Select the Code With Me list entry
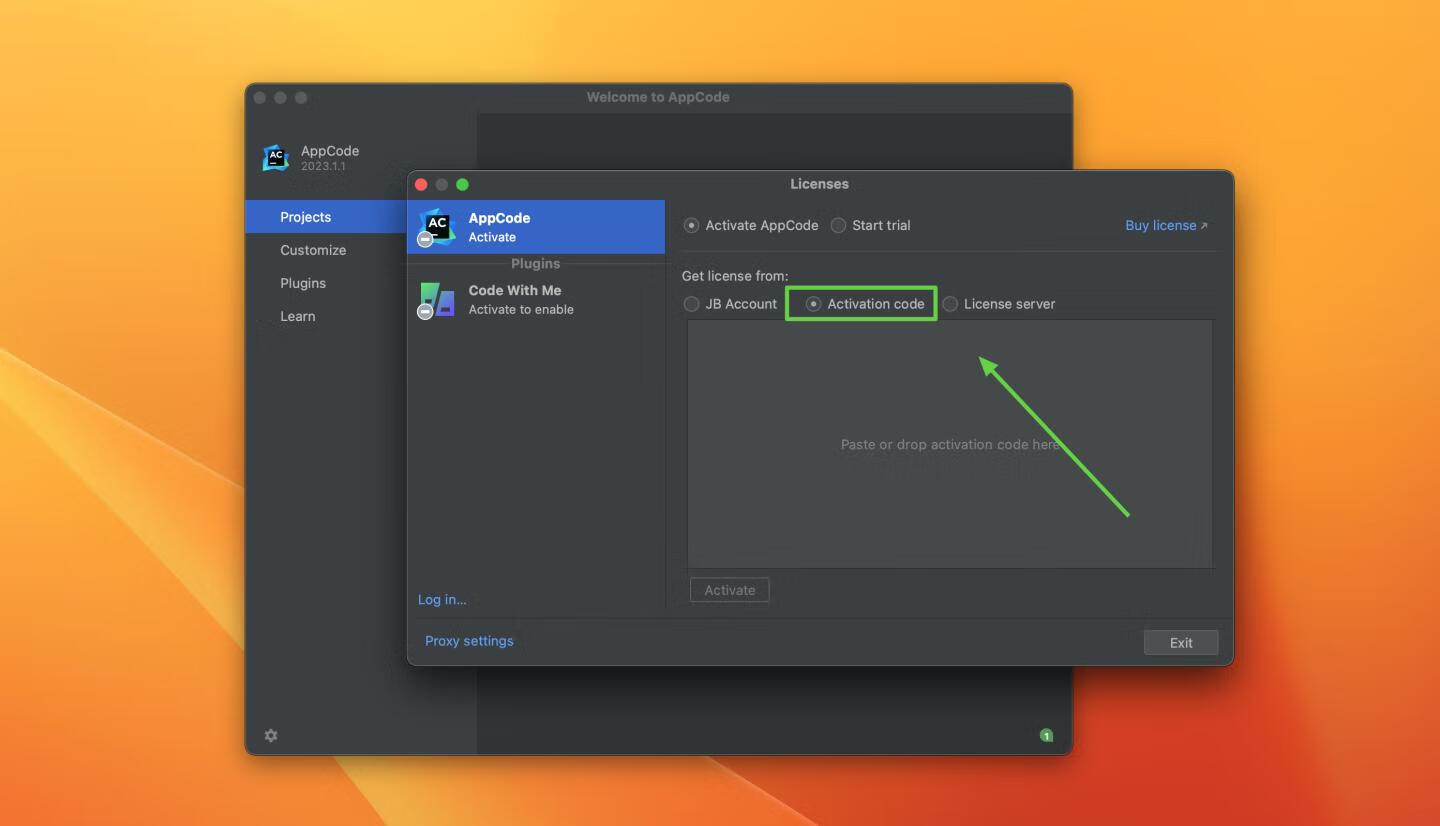The image size is (1440, 826). [536, 299]
